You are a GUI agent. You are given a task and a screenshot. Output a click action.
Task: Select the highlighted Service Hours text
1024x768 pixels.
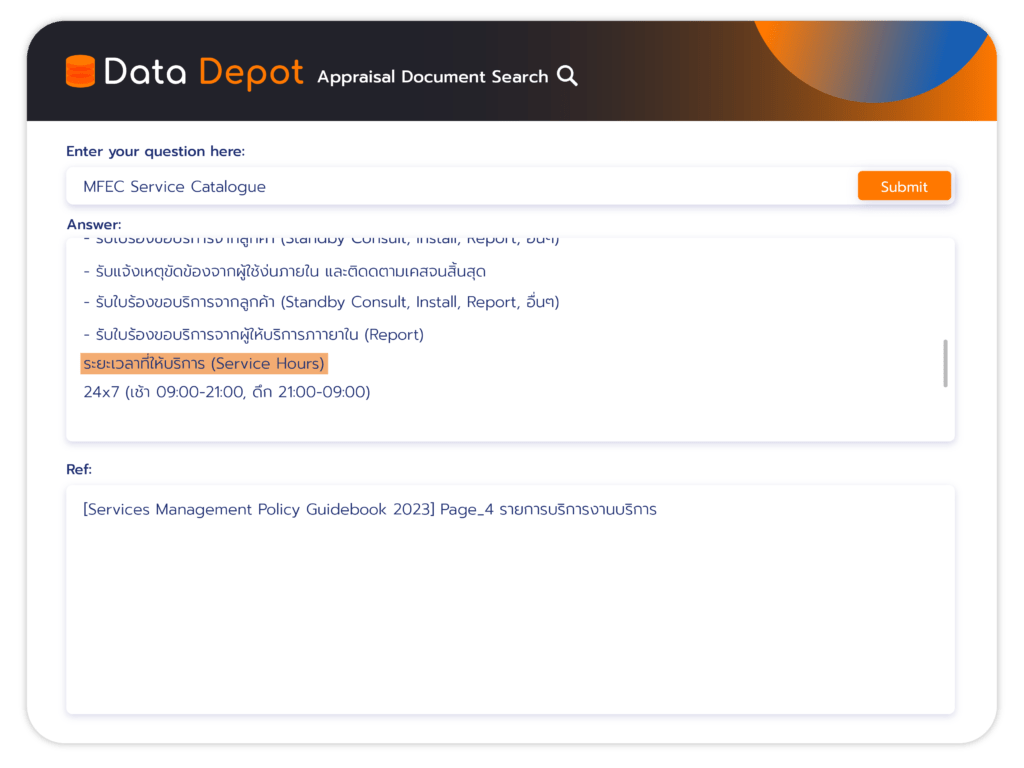coord(203,363)
